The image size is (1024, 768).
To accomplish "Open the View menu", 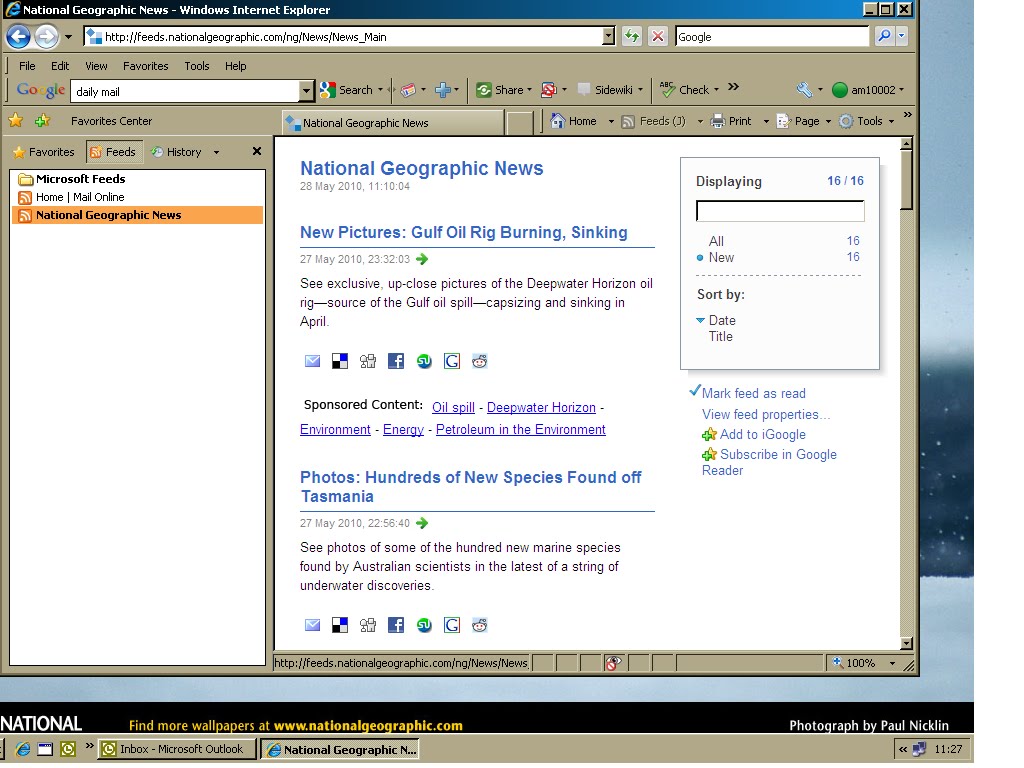I will pos(96,66).
